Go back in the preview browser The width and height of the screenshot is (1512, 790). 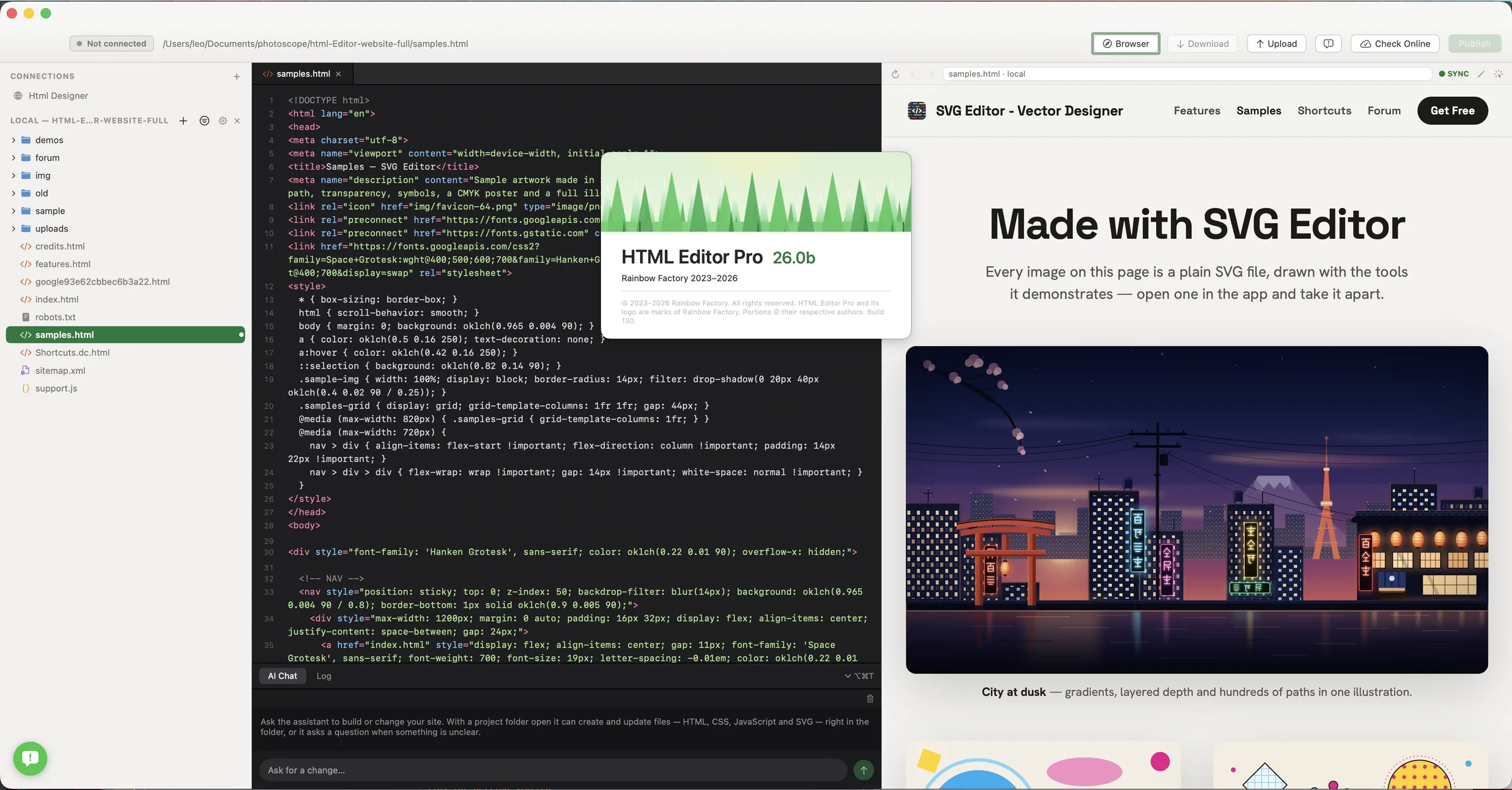pos(913,74)
